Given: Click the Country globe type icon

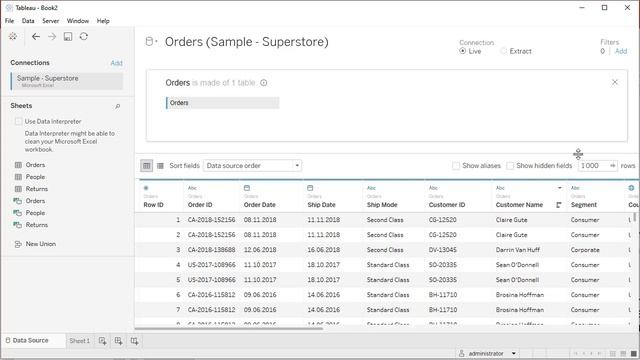Looking at the screenshot, I should coord(631,188).
